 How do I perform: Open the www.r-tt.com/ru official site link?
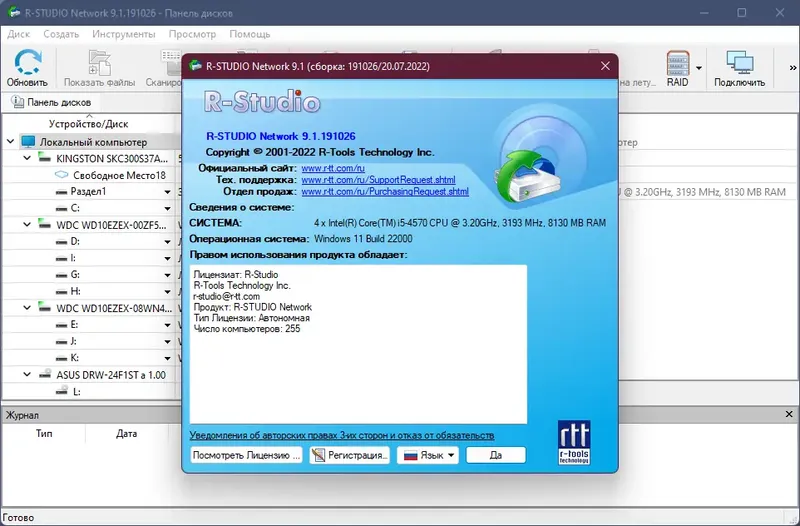[333, 168]
